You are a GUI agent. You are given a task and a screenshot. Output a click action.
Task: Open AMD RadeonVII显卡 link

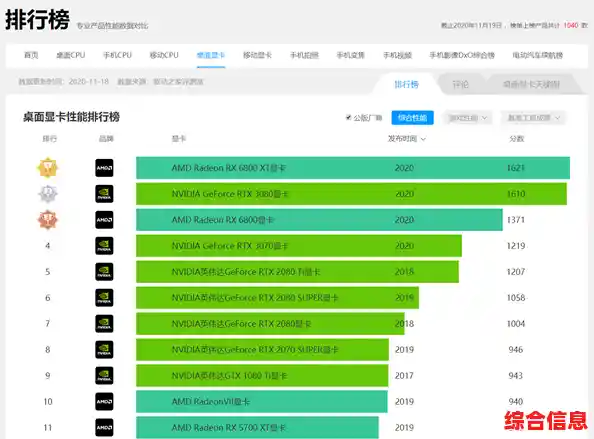[211, 402]
